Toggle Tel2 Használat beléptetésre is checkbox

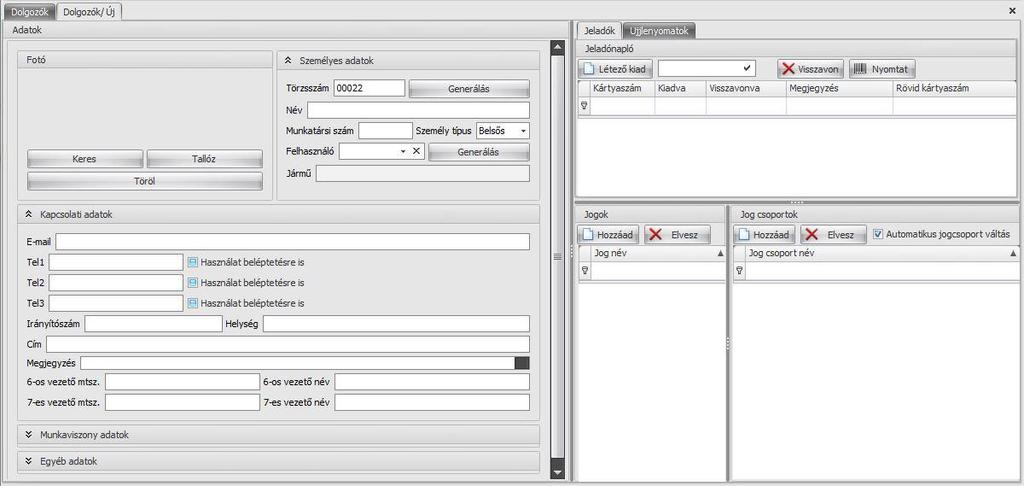[x=193, y=283]
